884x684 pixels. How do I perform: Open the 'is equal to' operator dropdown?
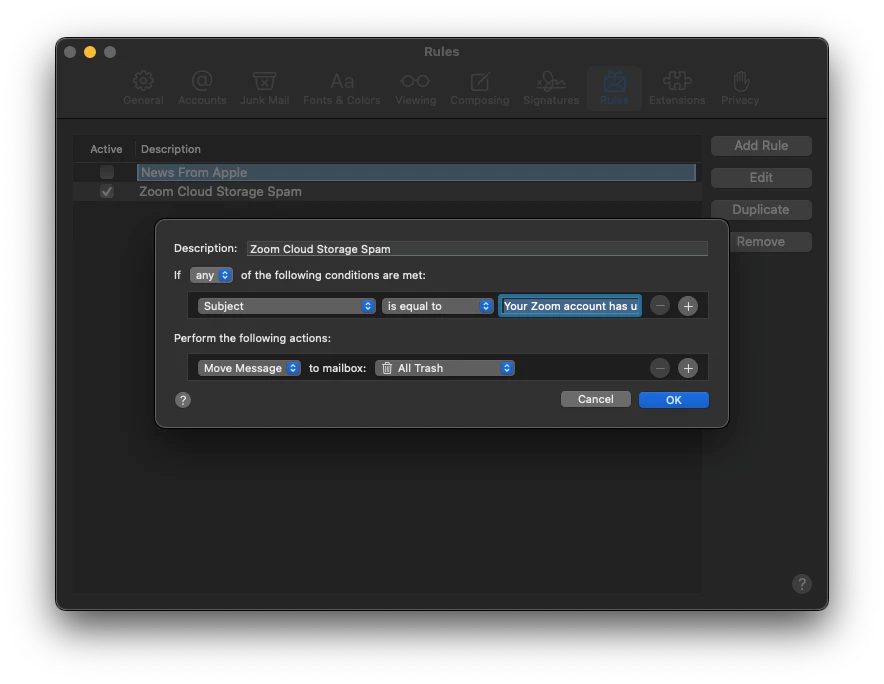[437, 306]
